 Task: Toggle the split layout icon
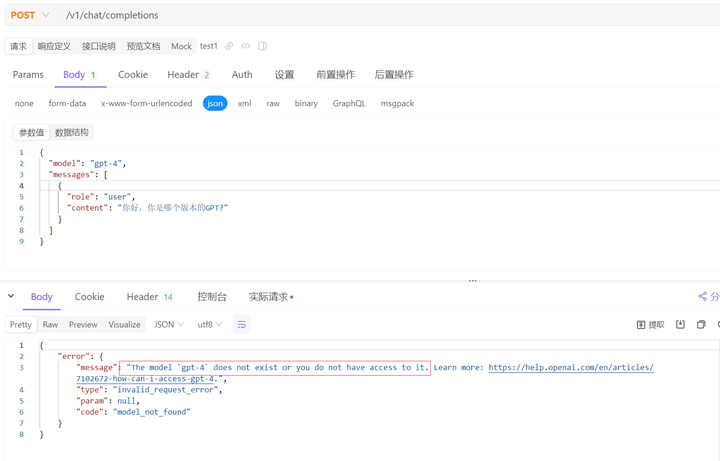point(263,46)
